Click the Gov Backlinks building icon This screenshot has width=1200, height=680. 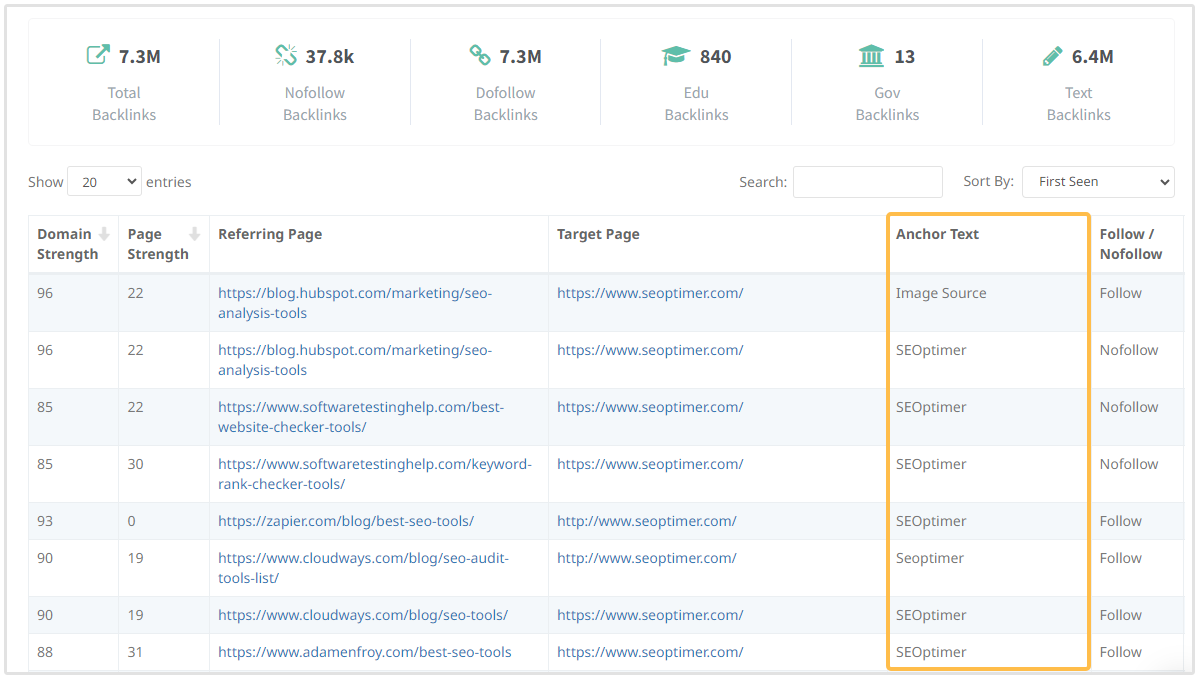[x=871, y=56]
